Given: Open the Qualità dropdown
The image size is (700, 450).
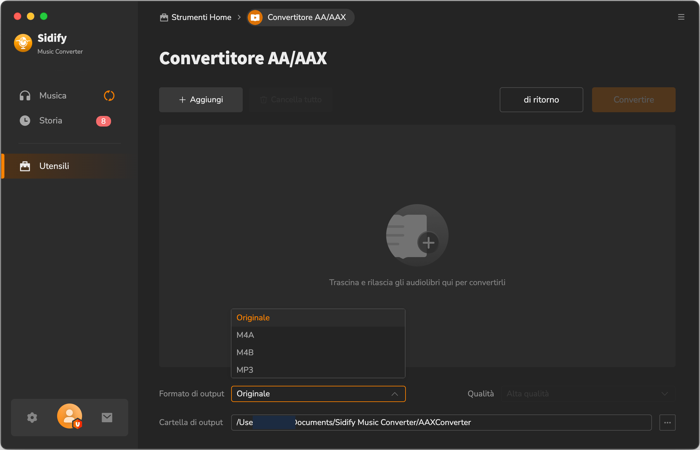Looking at the screenshot, I should 588,394.
